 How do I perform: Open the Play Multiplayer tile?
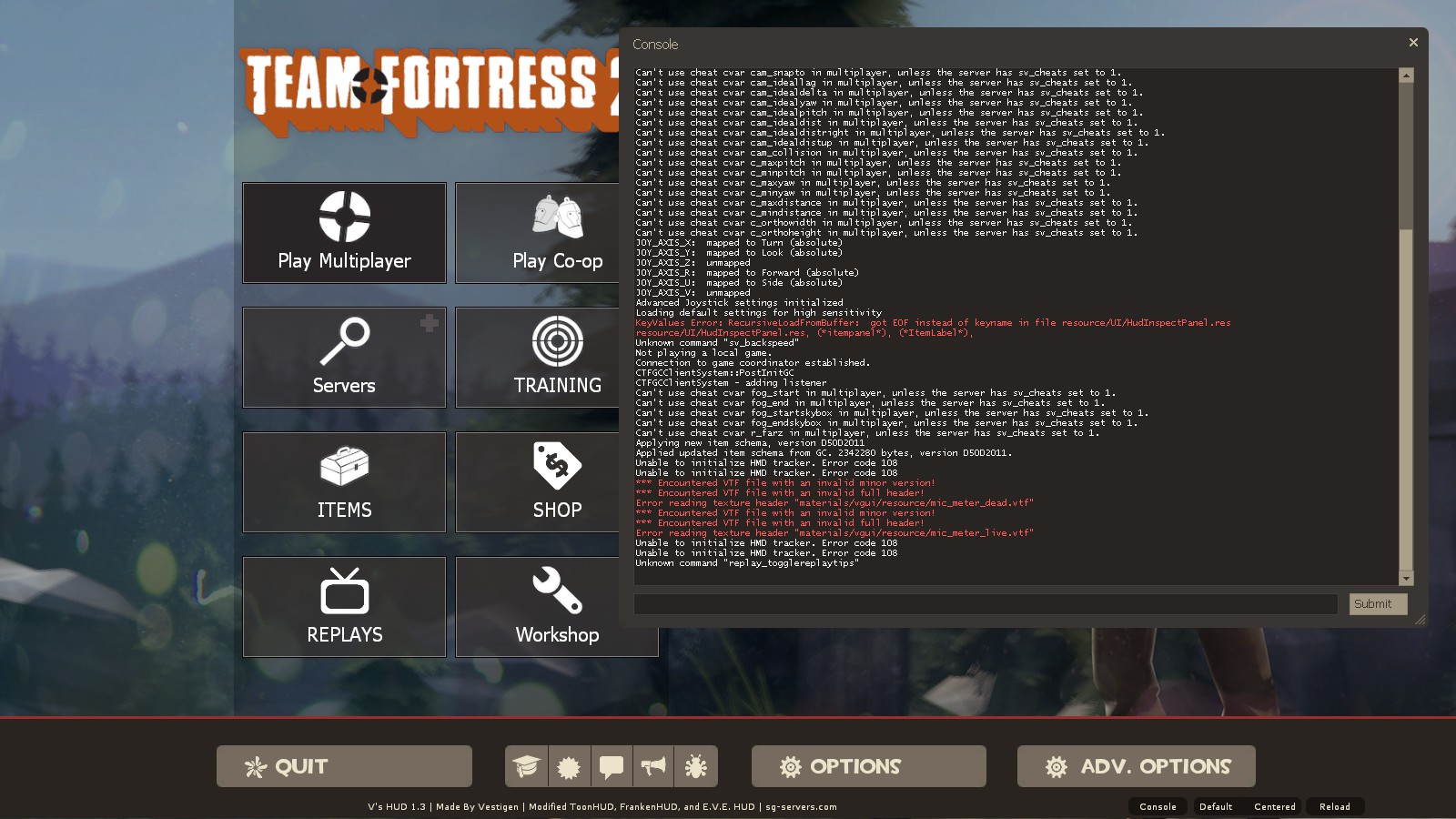pyautogui.click(x=344, y=233)
